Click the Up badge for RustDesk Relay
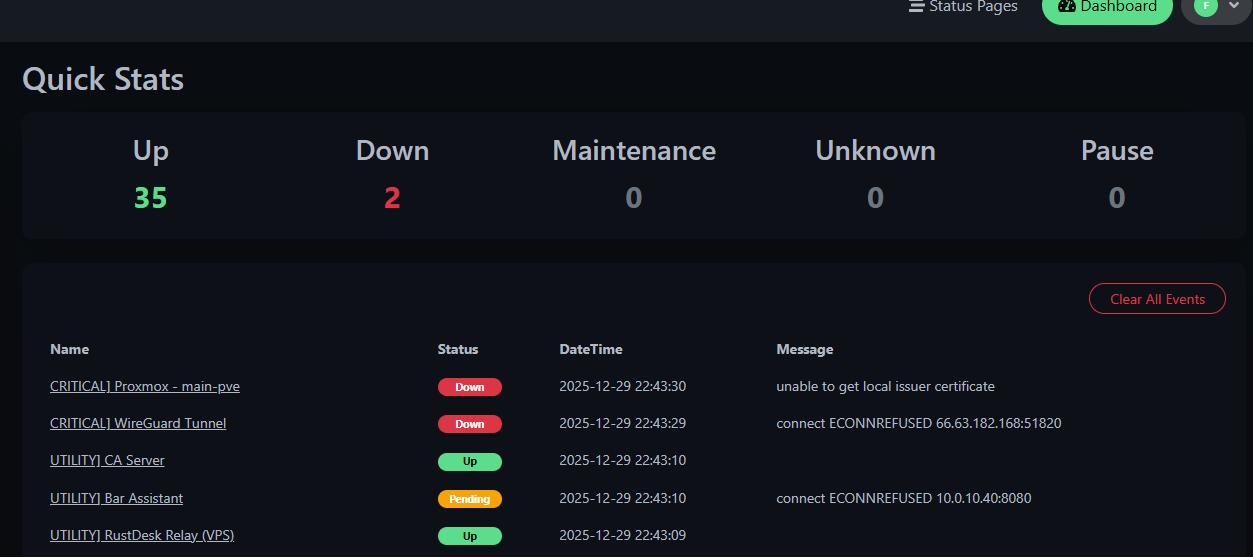This screenshot has width=1253, height=557. click(469, 536)
